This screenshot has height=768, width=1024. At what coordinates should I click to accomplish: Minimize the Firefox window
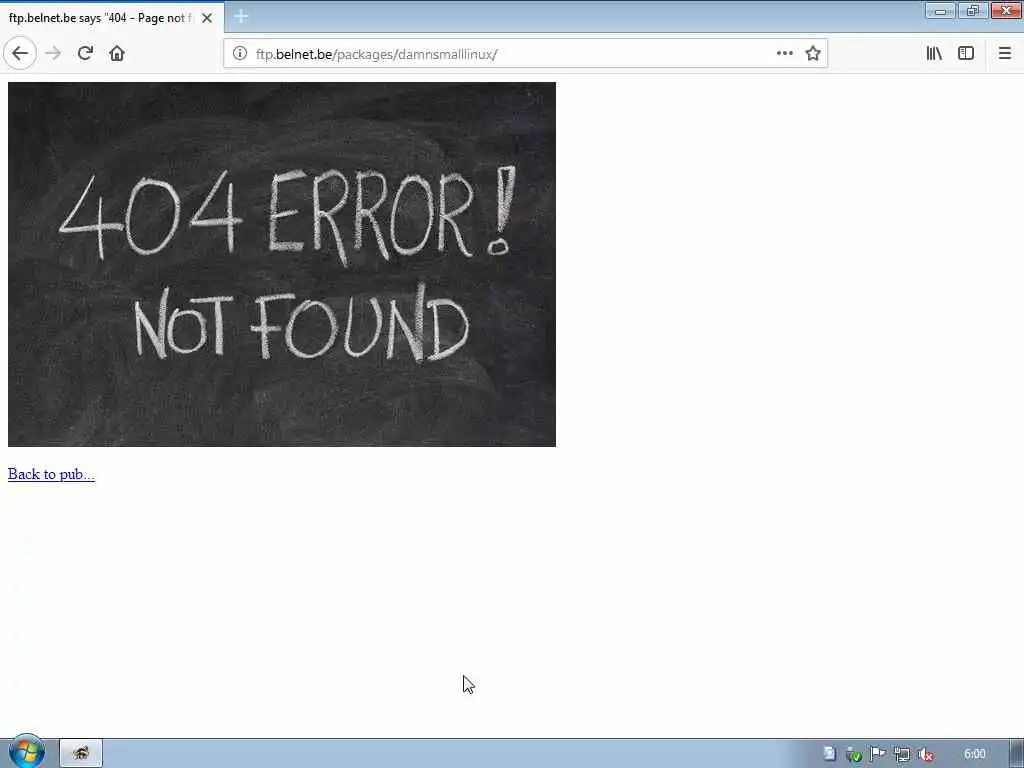click(940, 10)
